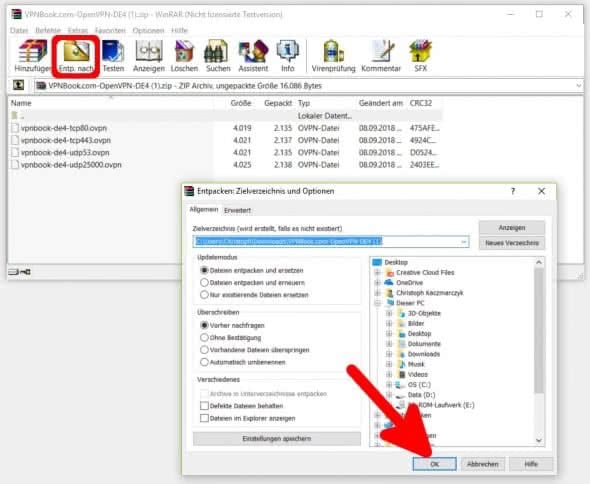
Task: Select Bilder folder in tree
Action: [x=416, y=323]
